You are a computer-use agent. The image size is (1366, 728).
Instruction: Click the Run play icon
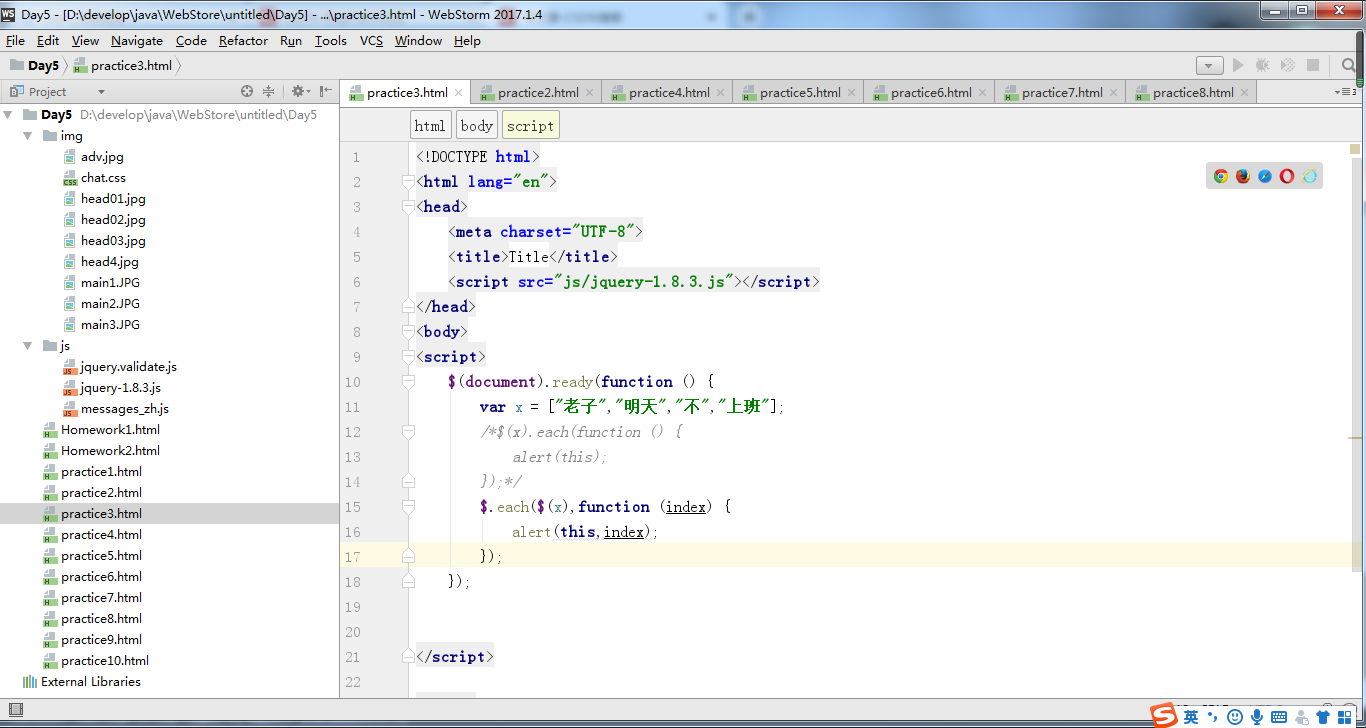[x=1238, y=65]
